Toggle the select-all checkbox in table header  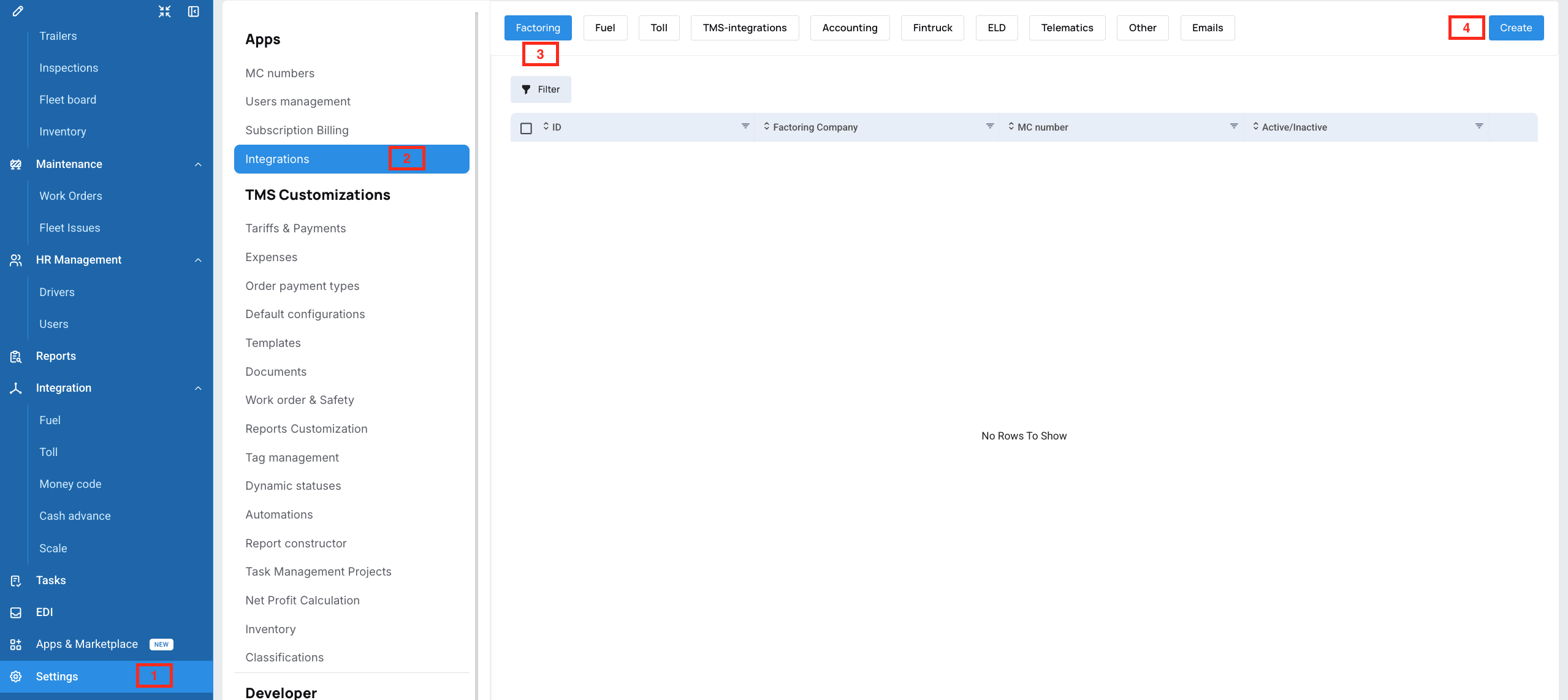tap(526, 128)
